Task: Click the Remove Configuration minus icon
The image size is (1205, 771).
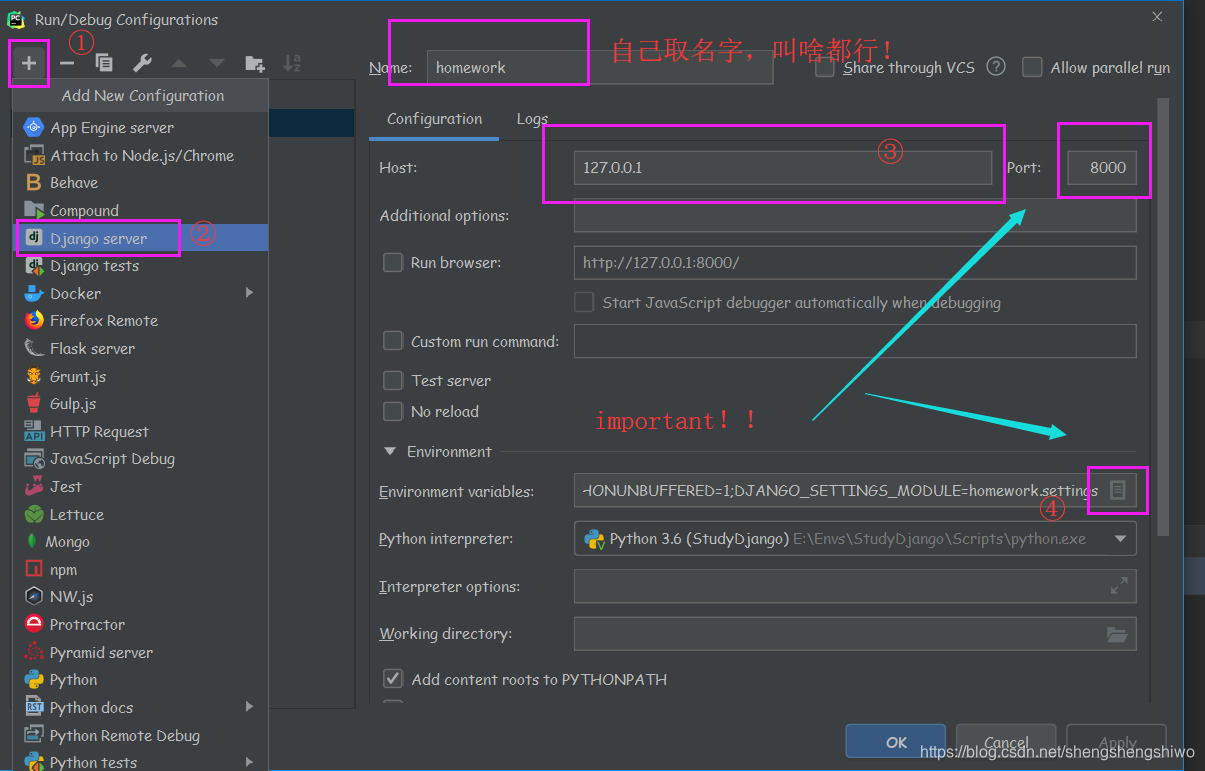Action: click(67, 63)
